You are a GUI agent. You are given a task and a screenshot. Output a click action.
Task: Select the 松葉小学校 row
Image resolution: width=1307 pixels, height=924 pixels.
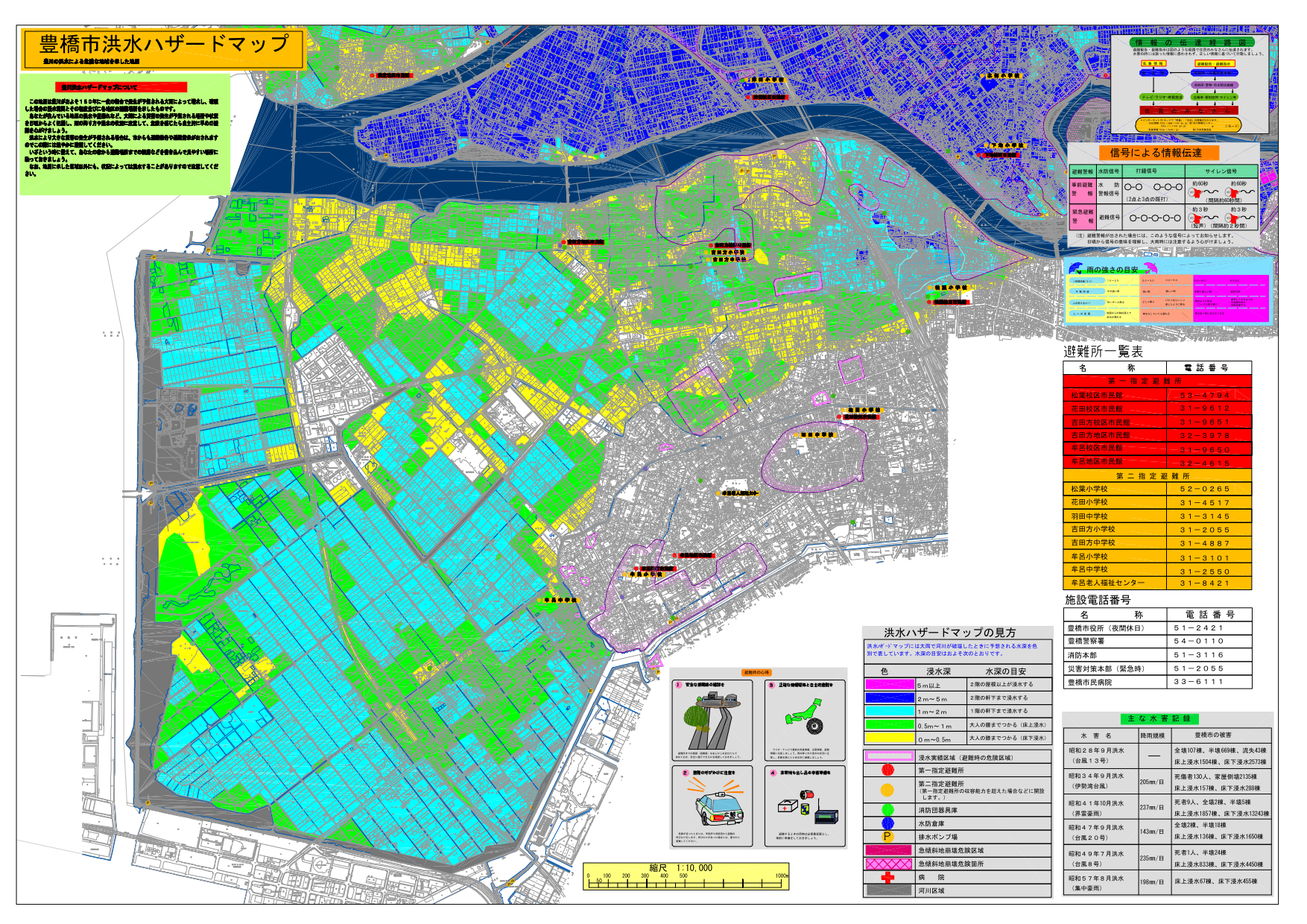(1157, 489)
